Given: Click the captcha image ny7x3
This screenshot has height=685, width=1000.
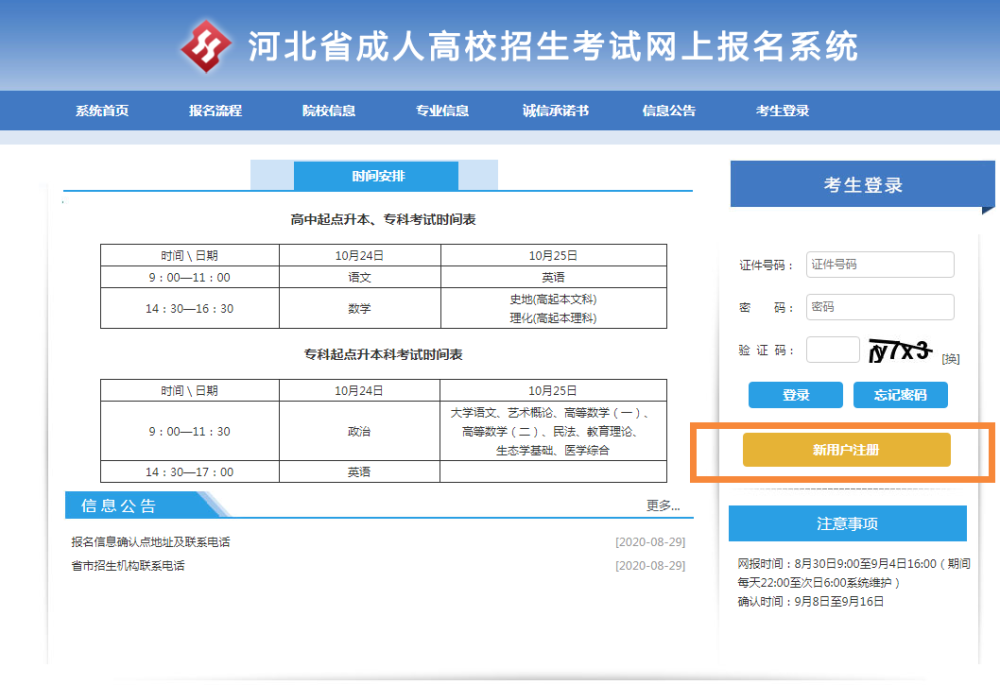Looking at the screenshot, I should 900,351.
